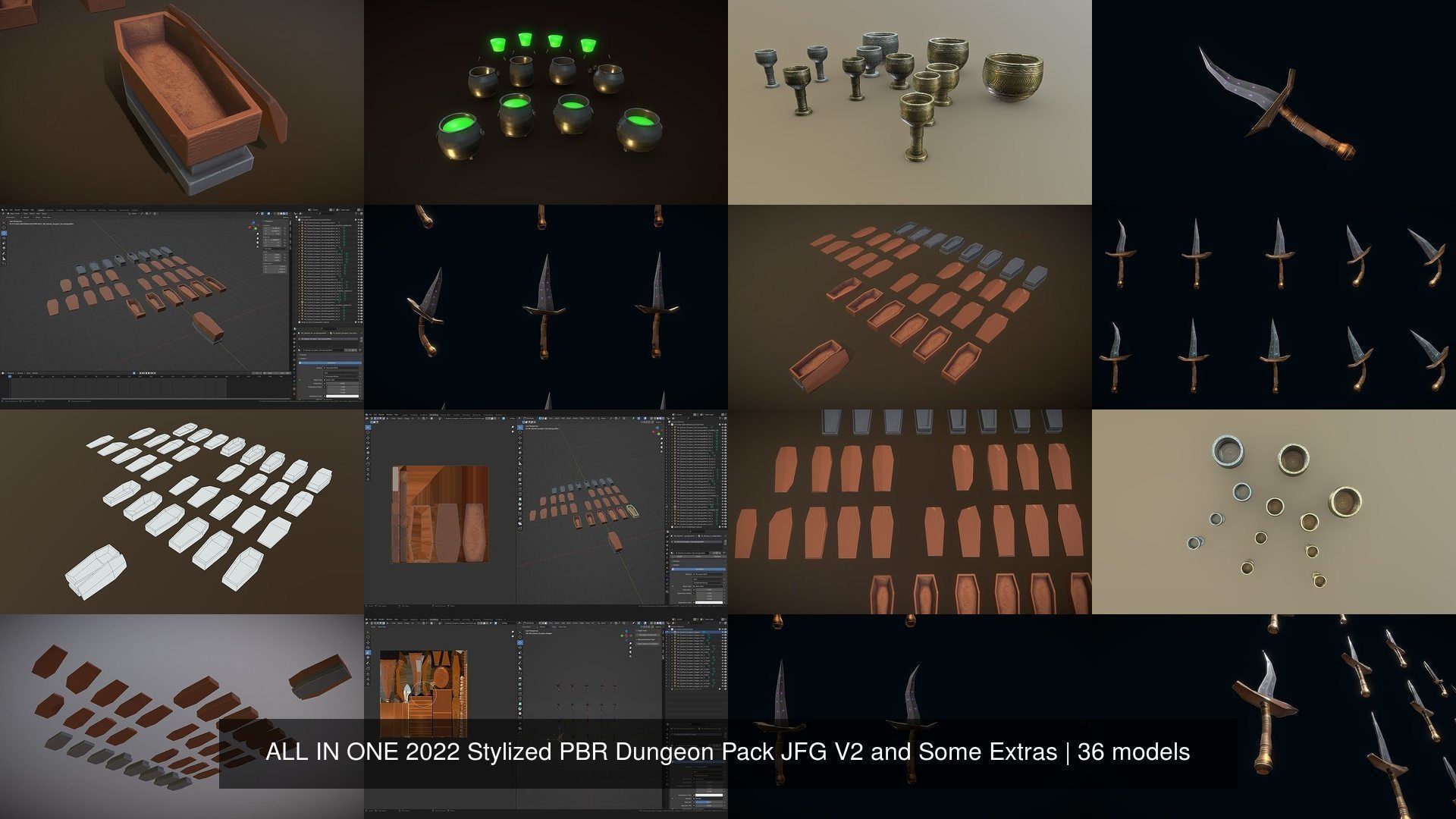This screenshot has height=819, width=1456.
Task: Click the navigation gizmo in coffin Blender viewport
Action: tap(251, 225)
